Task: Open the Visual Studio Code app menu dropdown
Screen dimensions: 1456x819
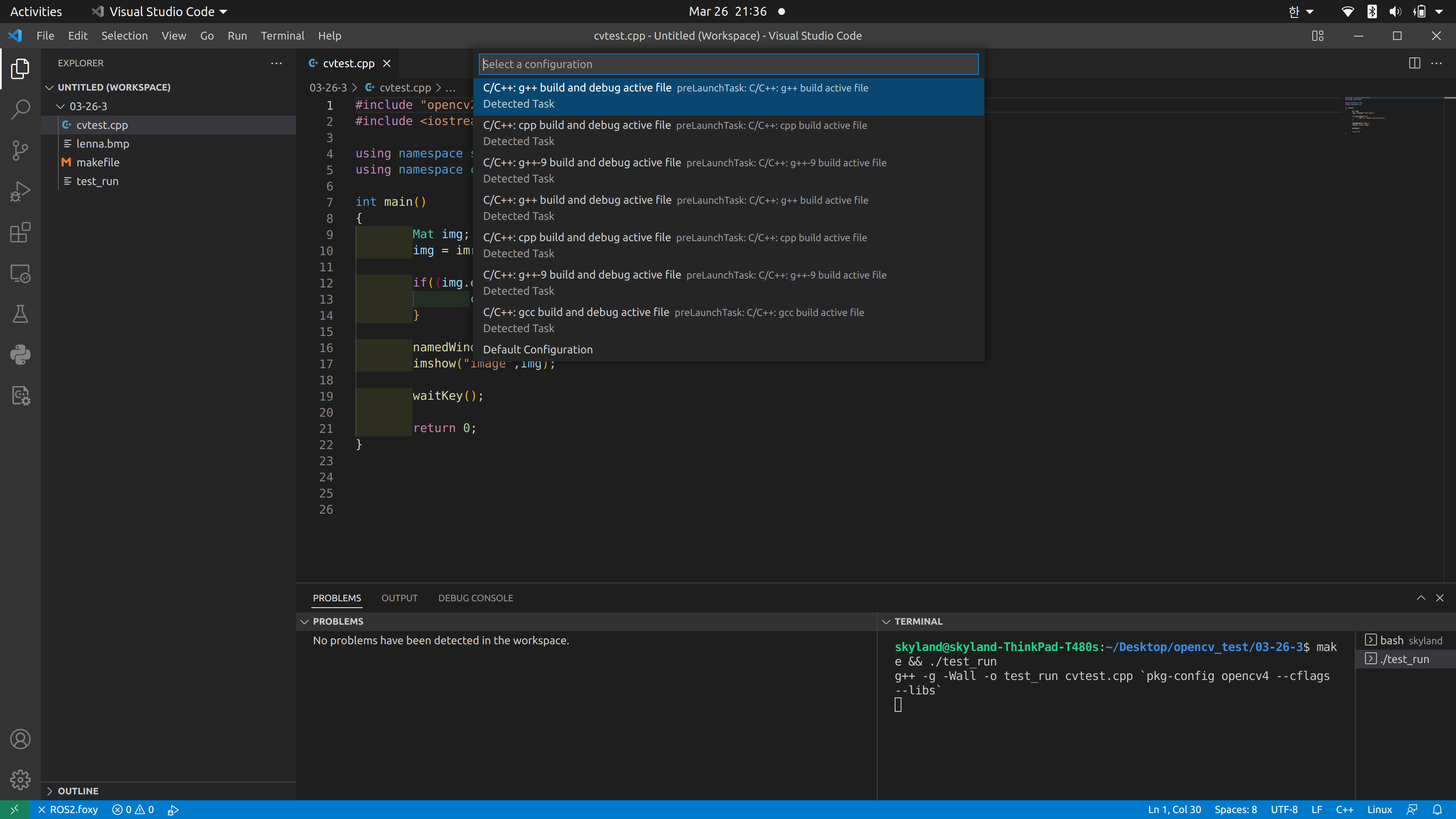Action: (x=159, y=11)
